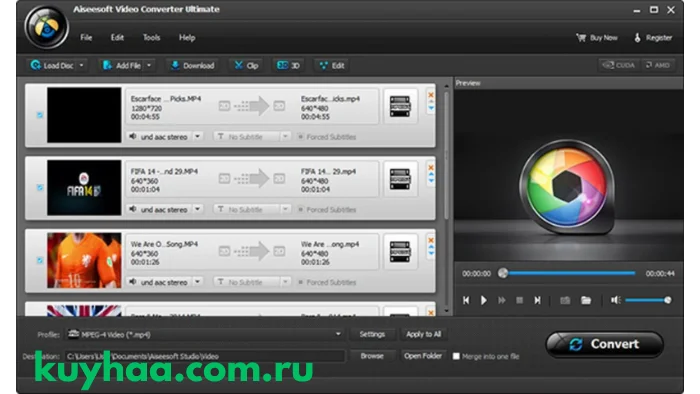This screenshot has height=394, width=700.
Task: Enable Forced Subtitles for Escarface video
Action: coord(301,137)
